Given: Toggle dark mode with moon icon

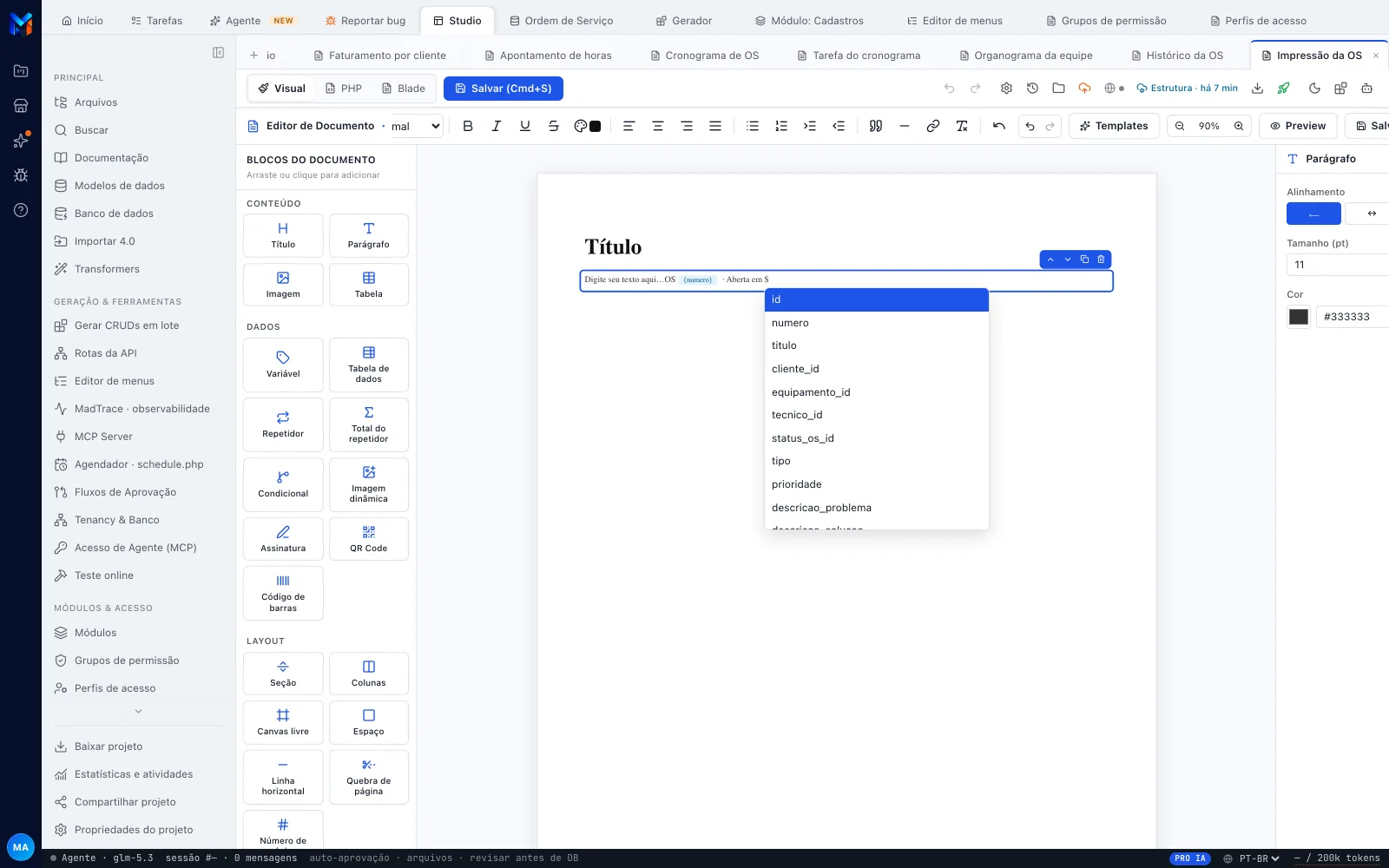Looking at the screenshot, I should 1314,89.
